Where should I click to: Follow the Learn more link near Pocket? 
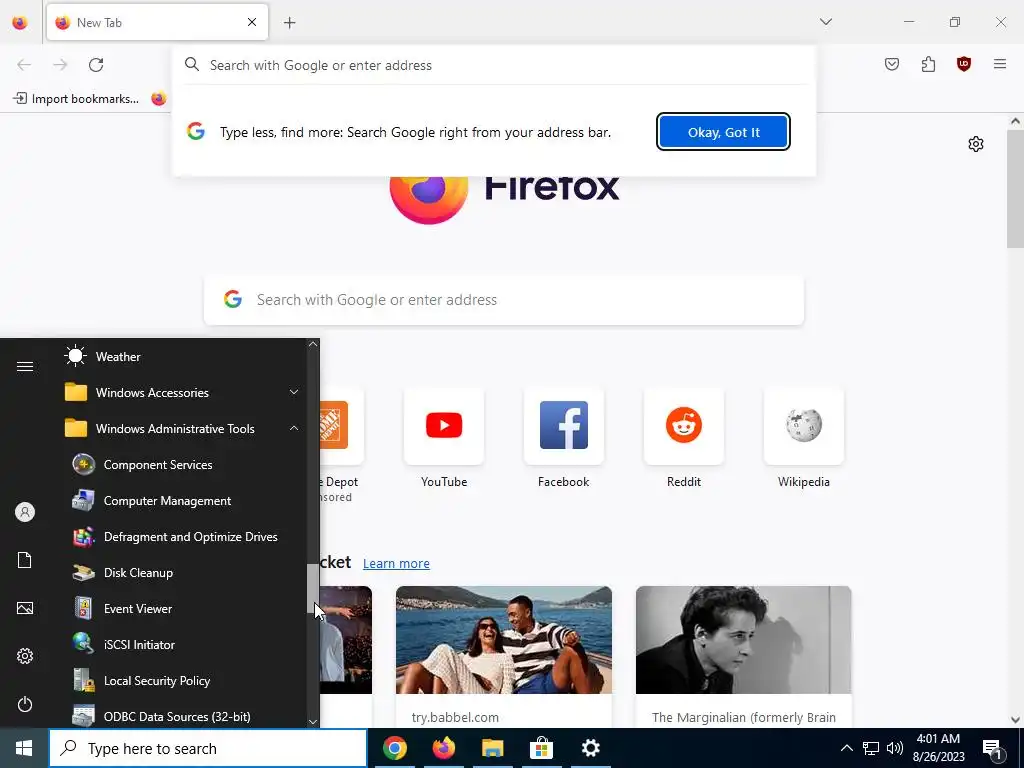[396, 563]
